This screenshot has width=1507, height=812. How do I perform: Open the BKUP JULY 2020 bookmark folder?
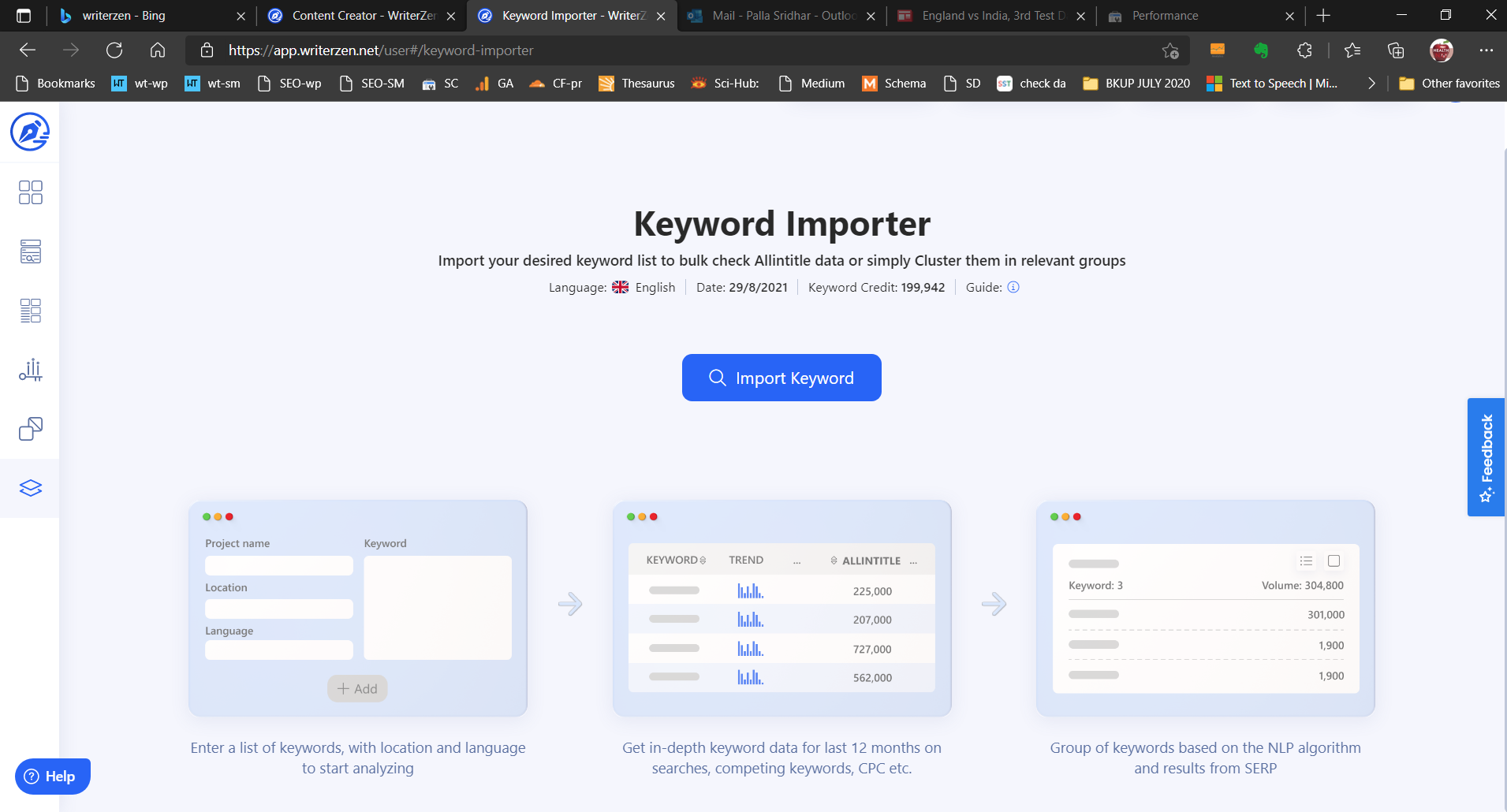pos(1136,84)
